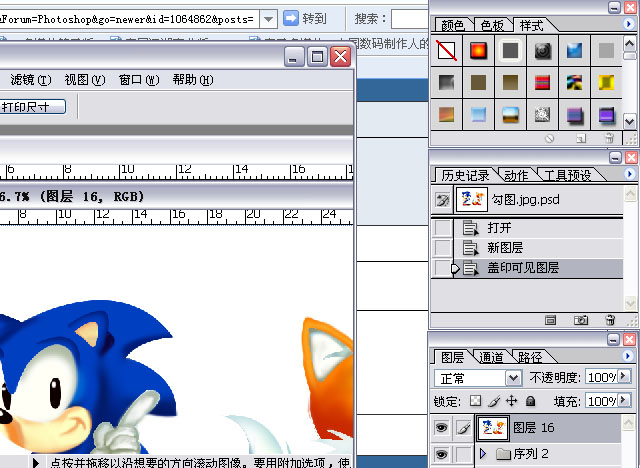Apply the light blue square style swatch
The width and height of the screenshot is (640, 468).
coord(478,115)
